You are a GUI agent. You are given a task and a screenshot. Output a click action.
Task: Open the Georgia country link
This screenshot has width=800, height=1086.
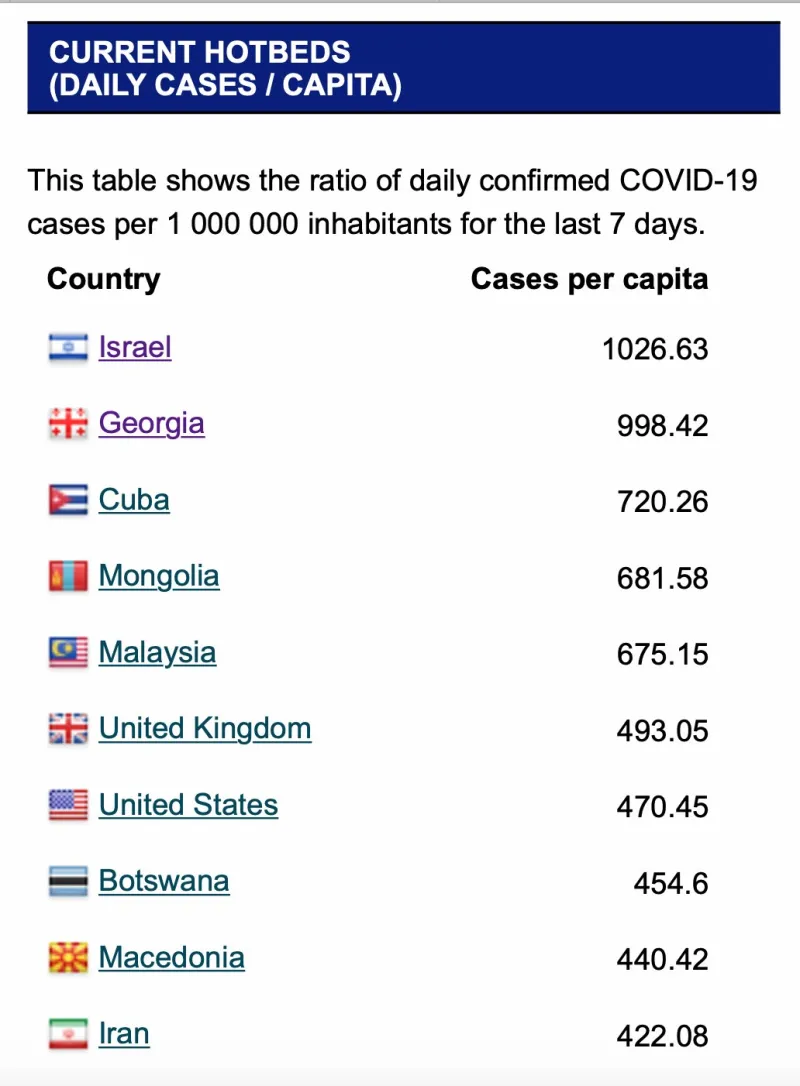152,424
